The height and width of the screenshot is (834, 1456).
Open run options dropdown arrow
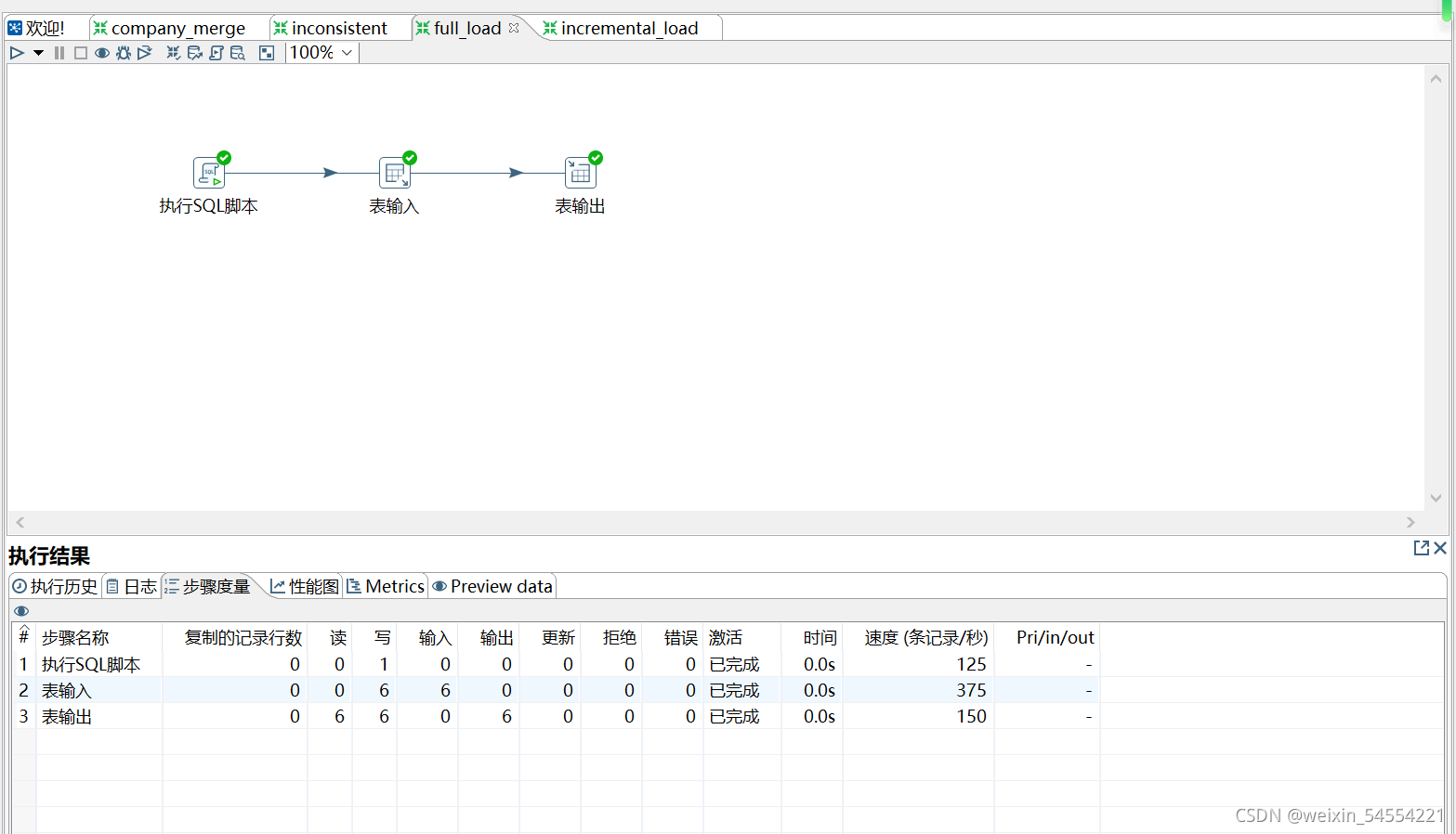coord(38,53)
